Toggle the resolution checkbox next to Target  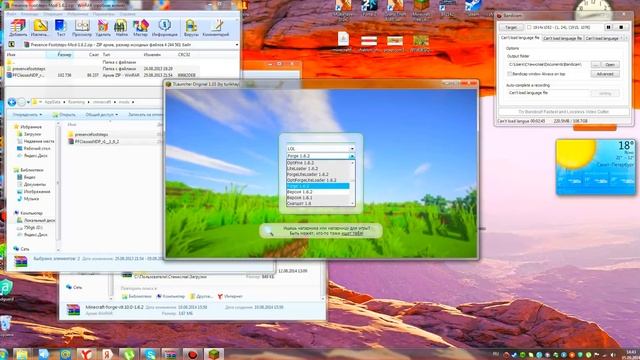(x=529, y=27)
